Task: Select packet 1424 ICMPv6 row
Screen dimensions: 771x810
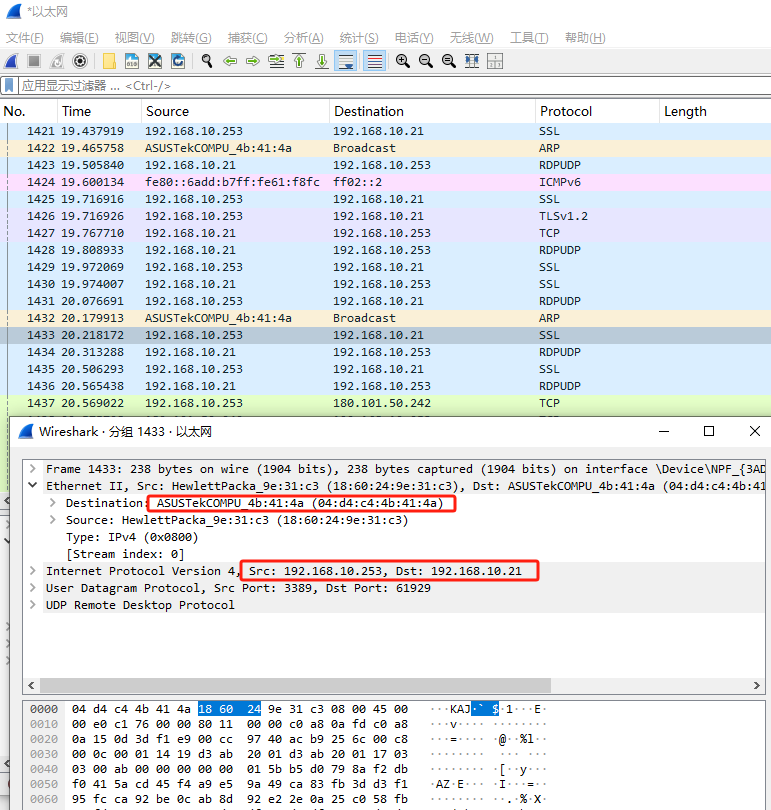Action: [385, 182]
